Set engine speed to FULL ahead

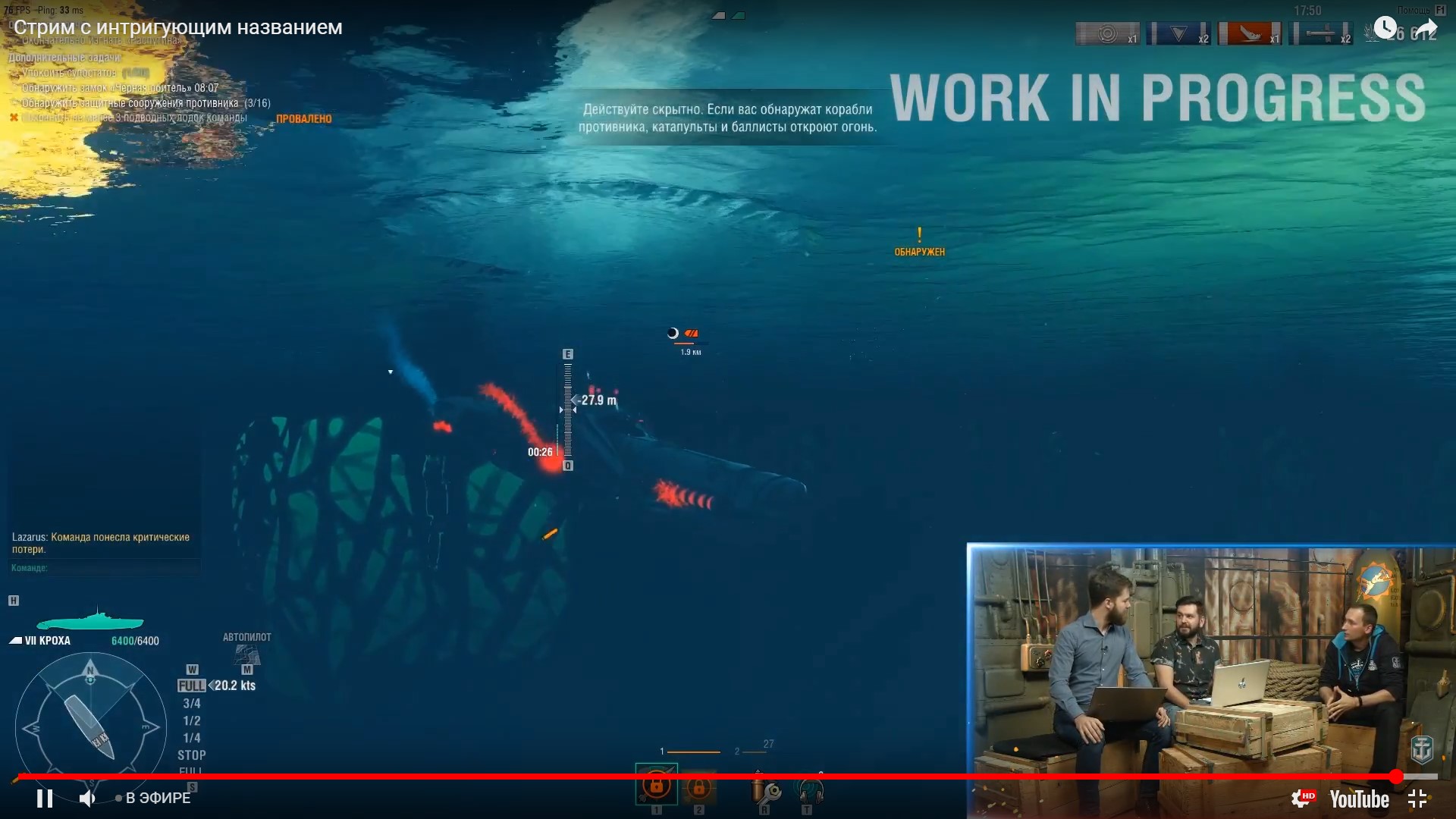pos(192,686)
